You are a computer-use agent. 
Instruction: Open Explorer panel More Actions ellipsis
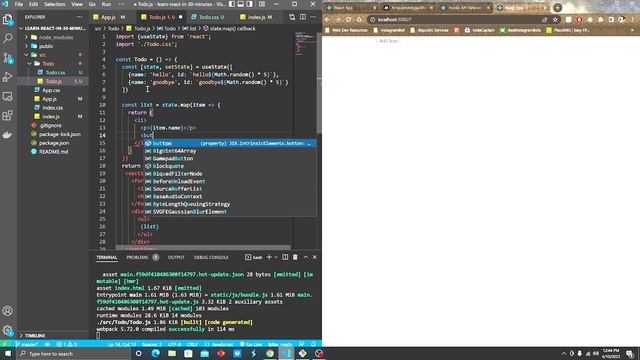79,17
